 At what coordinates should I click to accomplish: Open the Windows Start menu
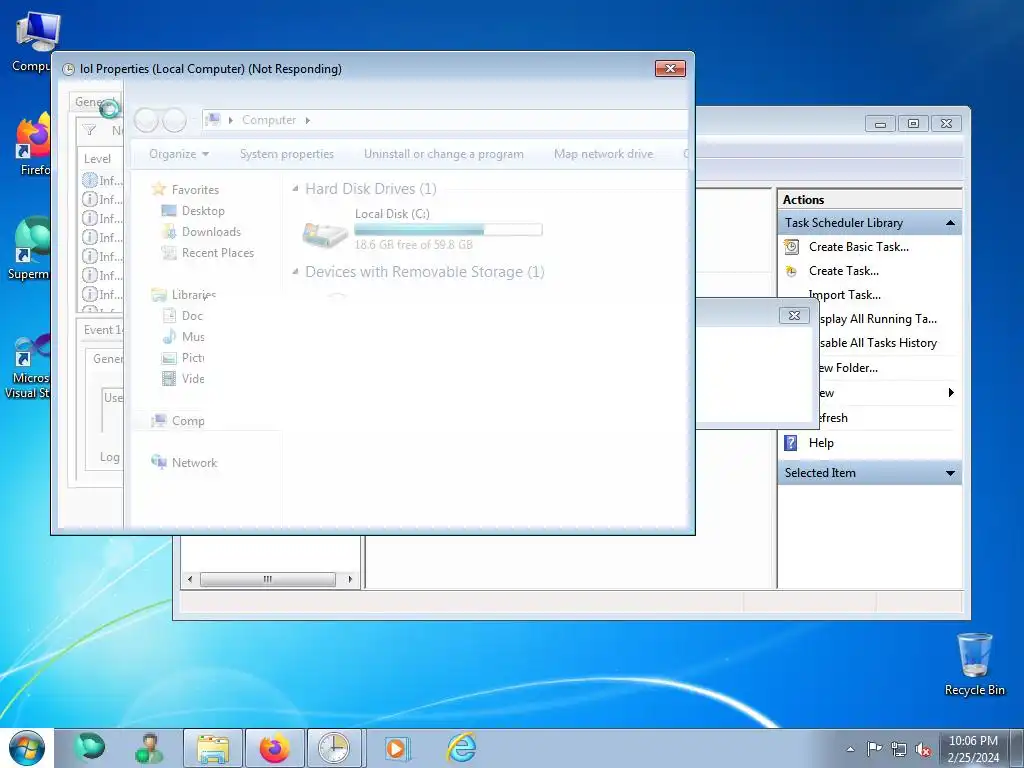click(x=27, y=748)
